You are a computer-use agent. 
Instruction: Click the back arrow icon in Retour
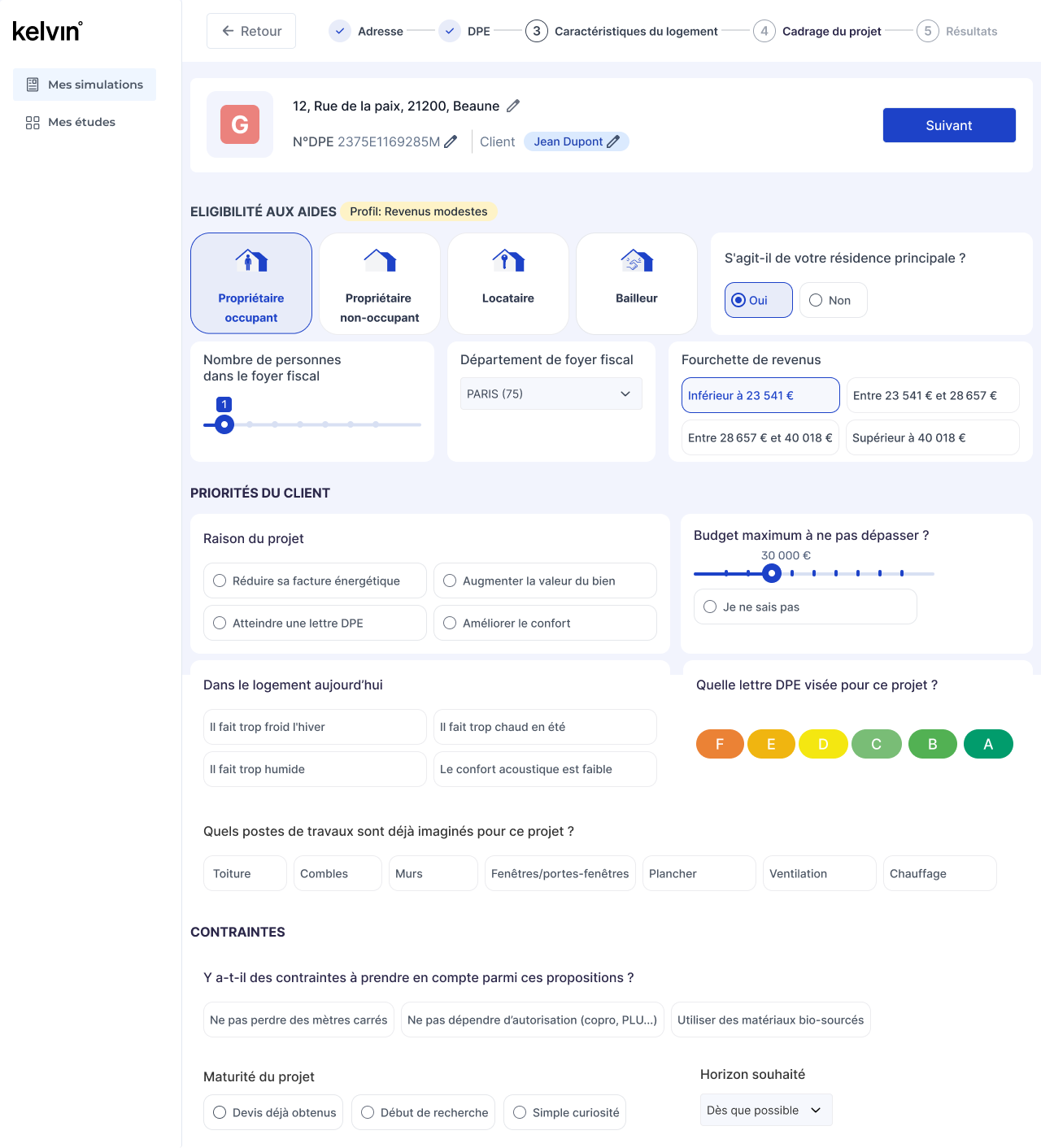coord(228,31)
